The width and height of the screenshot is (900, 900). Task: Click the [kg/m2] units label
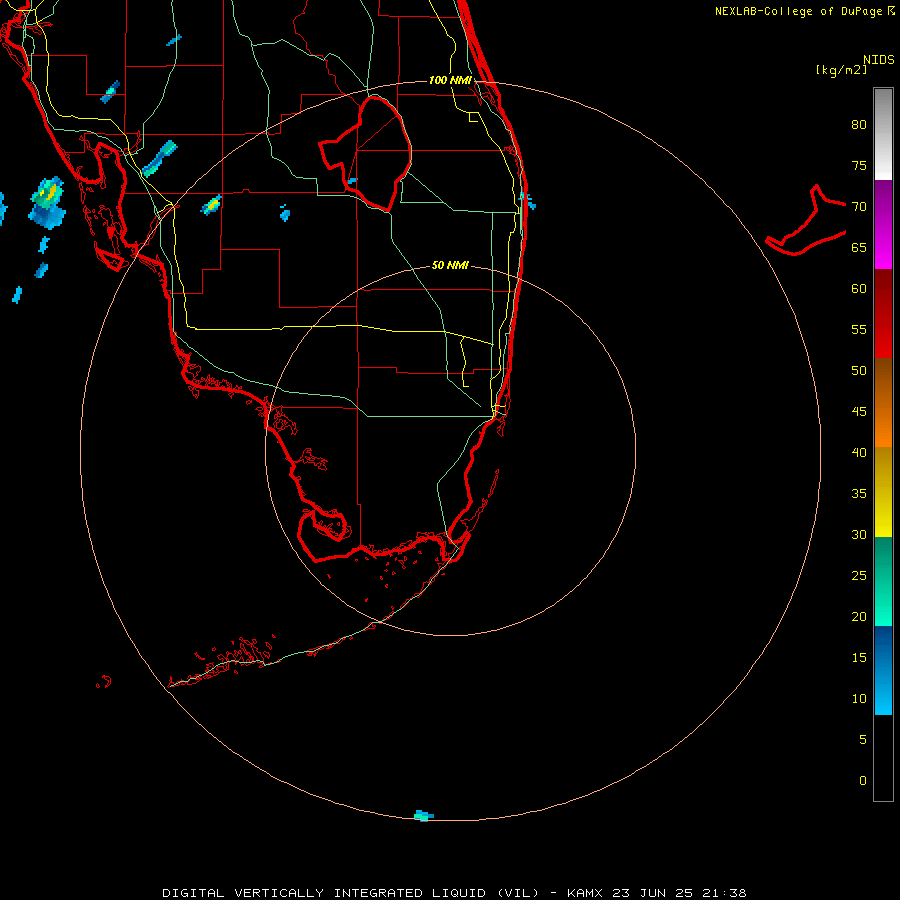[841, 70]
